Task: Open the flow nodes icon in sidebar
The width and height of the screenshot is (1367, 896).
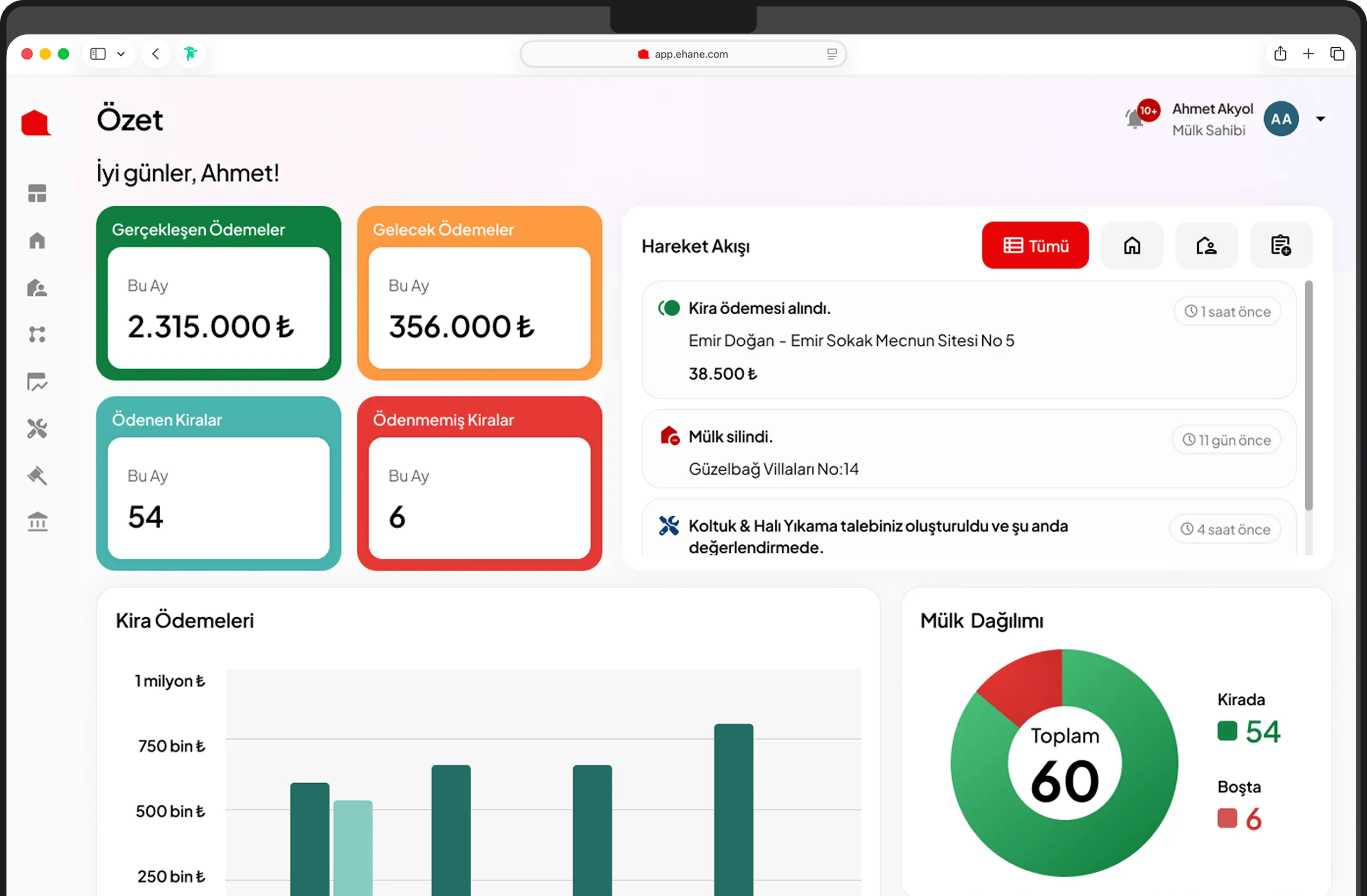Action: [x=37, y=334]
